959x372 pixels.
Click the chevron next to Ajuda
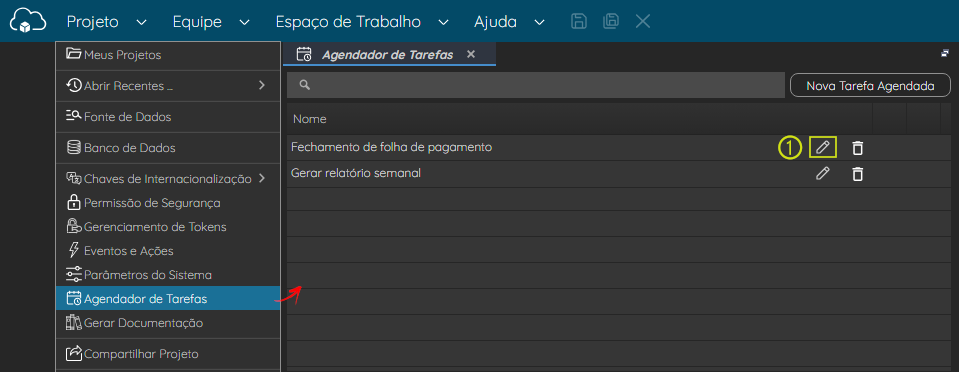pyautogui.click(x=539, y=23)
